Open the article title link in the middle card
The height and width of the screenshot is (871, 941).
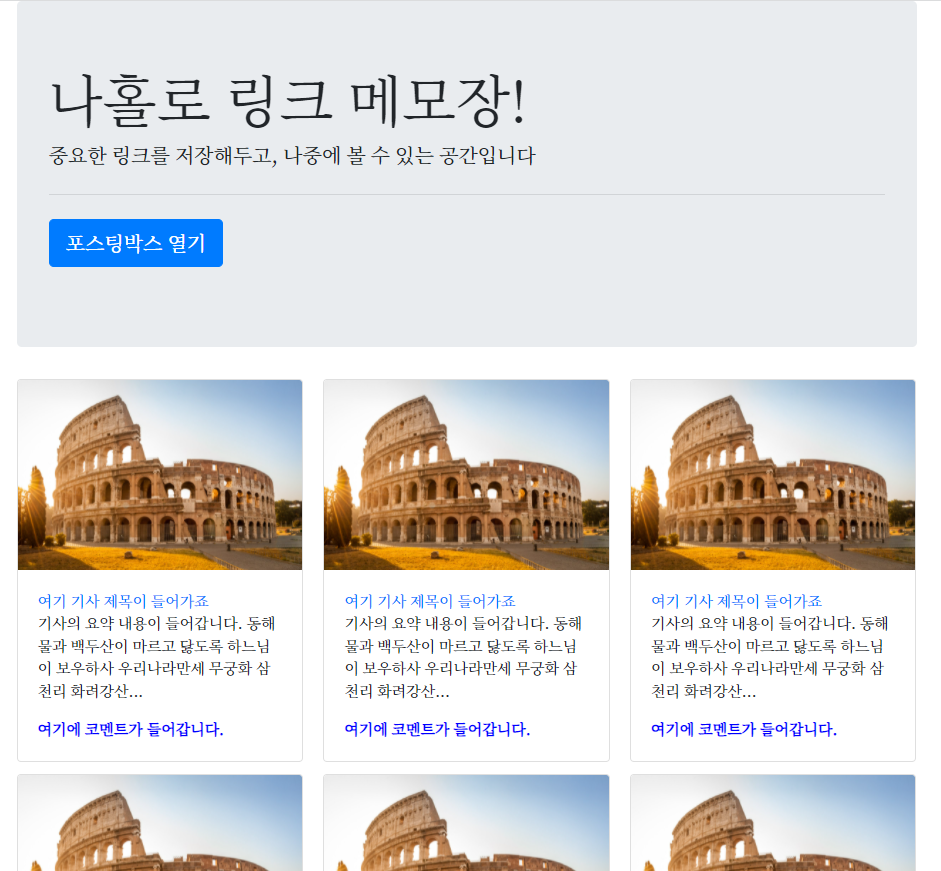430,601
